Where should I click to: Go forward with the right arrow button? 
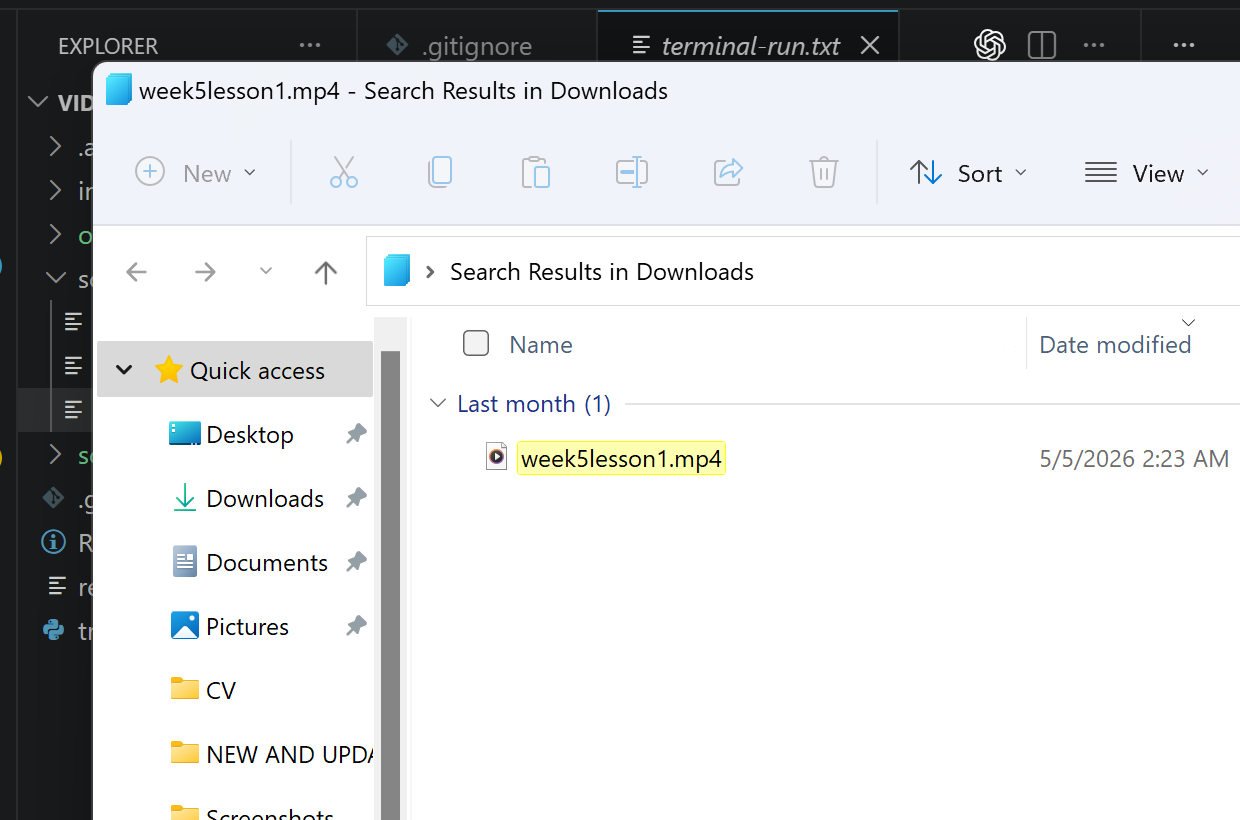coord(205,272)
